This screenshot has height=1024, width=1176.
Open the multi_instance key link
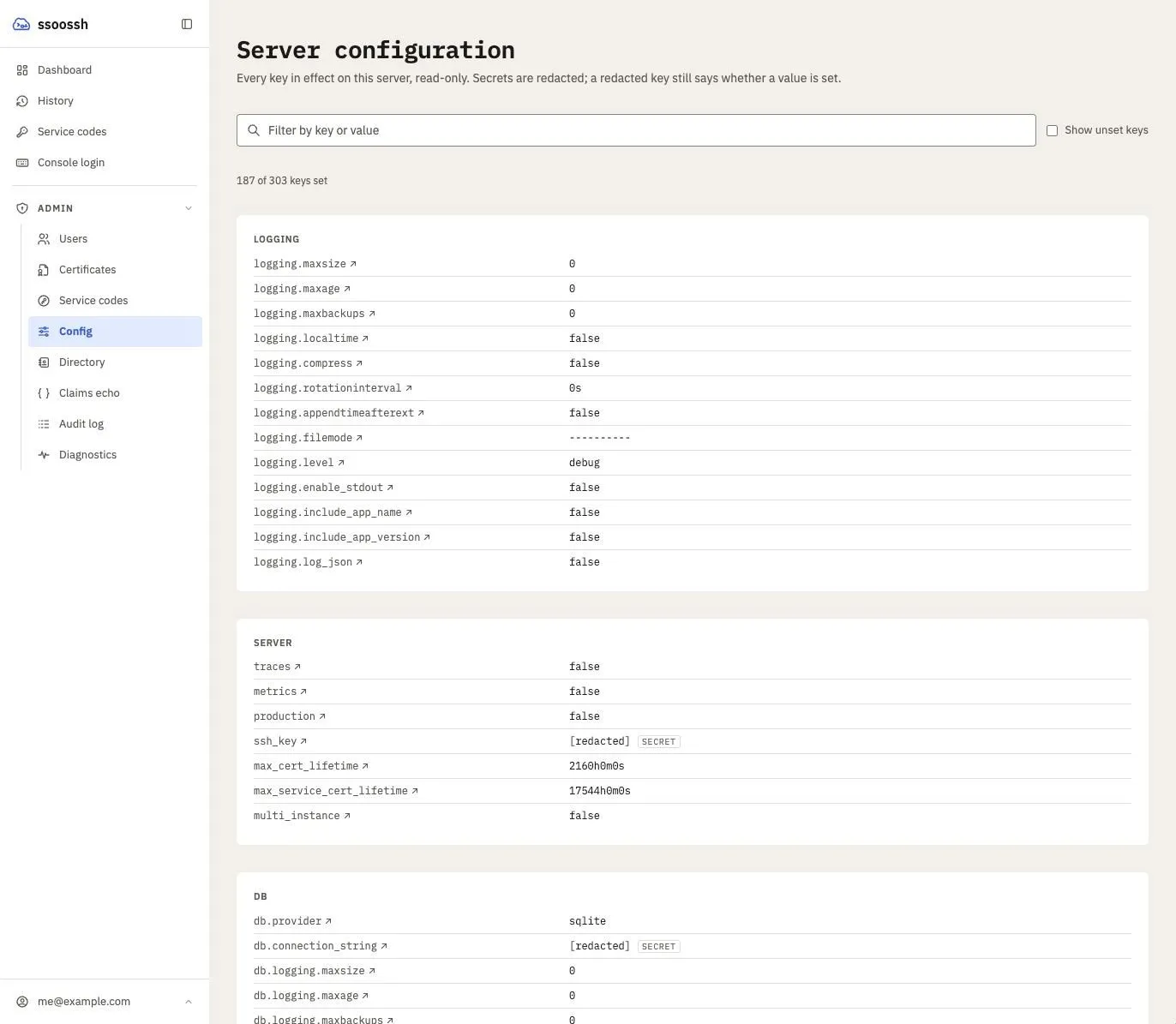[302, 816]
